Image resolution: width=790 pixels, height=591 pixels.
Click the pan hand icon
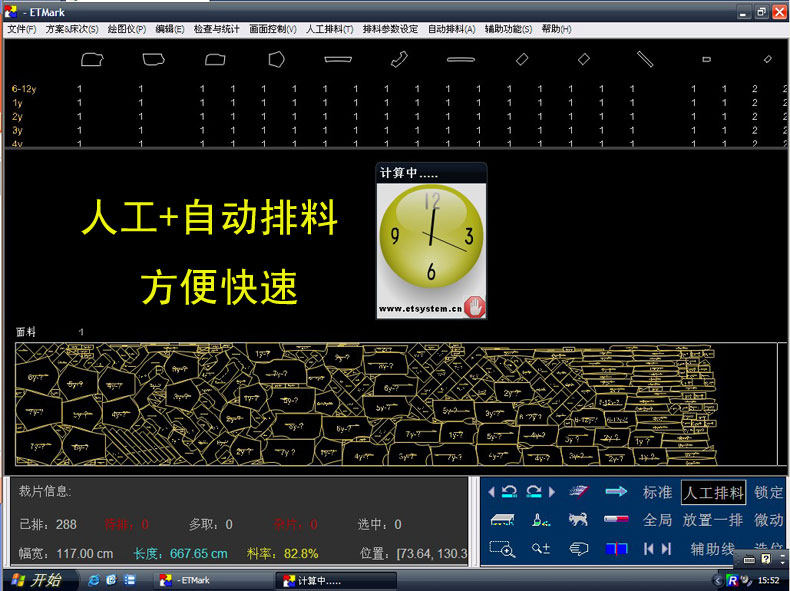578,548
